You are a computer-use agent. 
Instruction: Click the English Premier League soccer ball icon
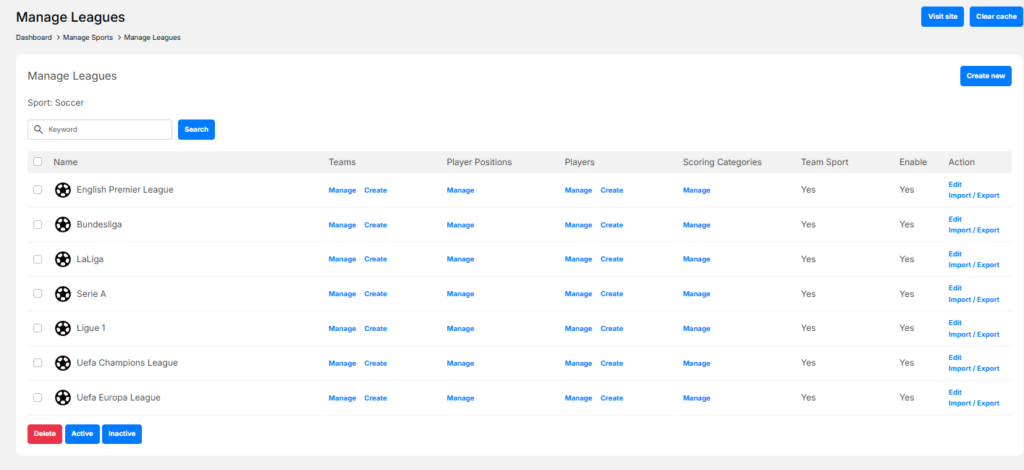coord(62,190)
